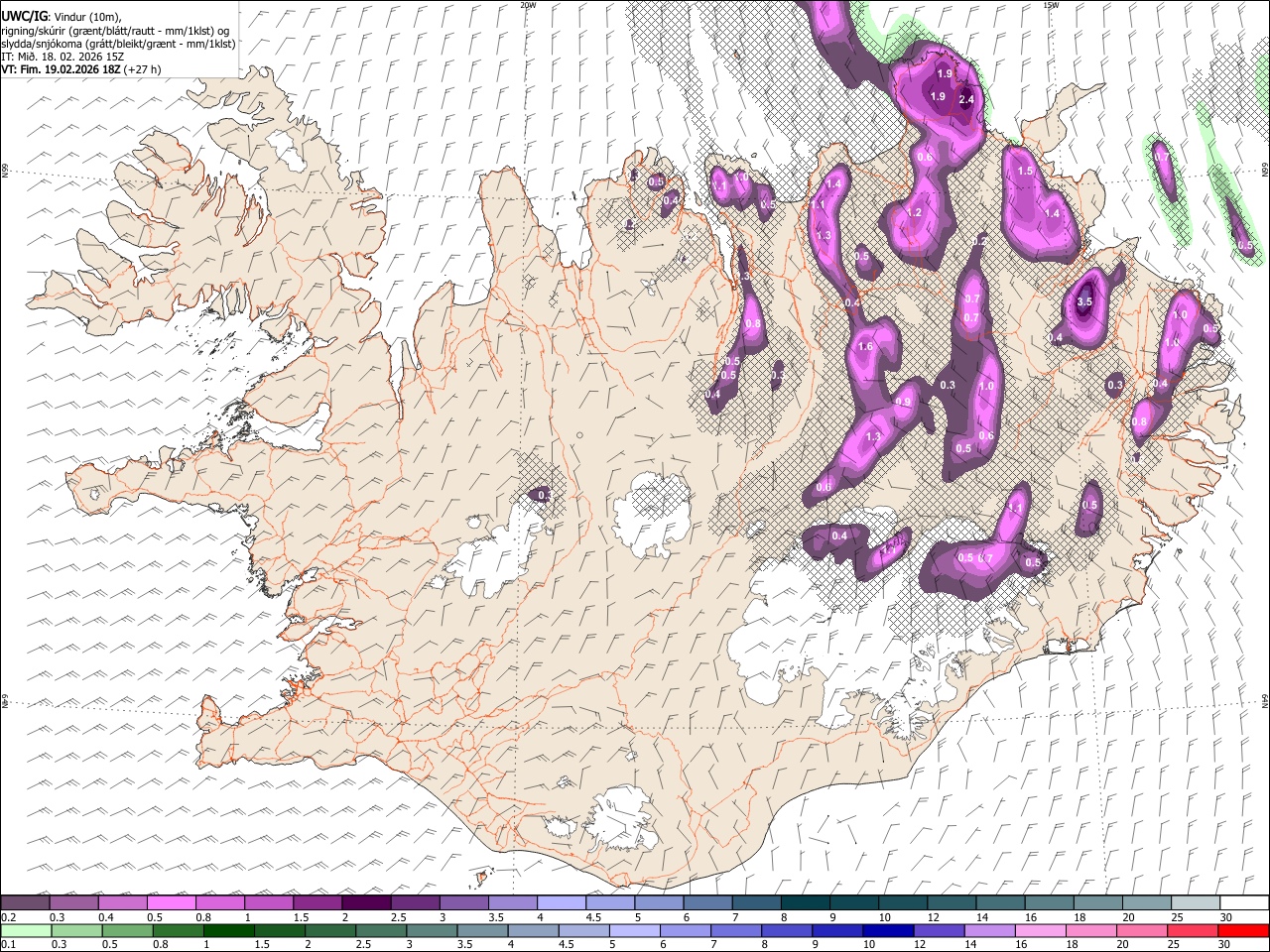Click the 1.6 snowfall value on the map
The image size is (1270, 952).
pos(865,347)
